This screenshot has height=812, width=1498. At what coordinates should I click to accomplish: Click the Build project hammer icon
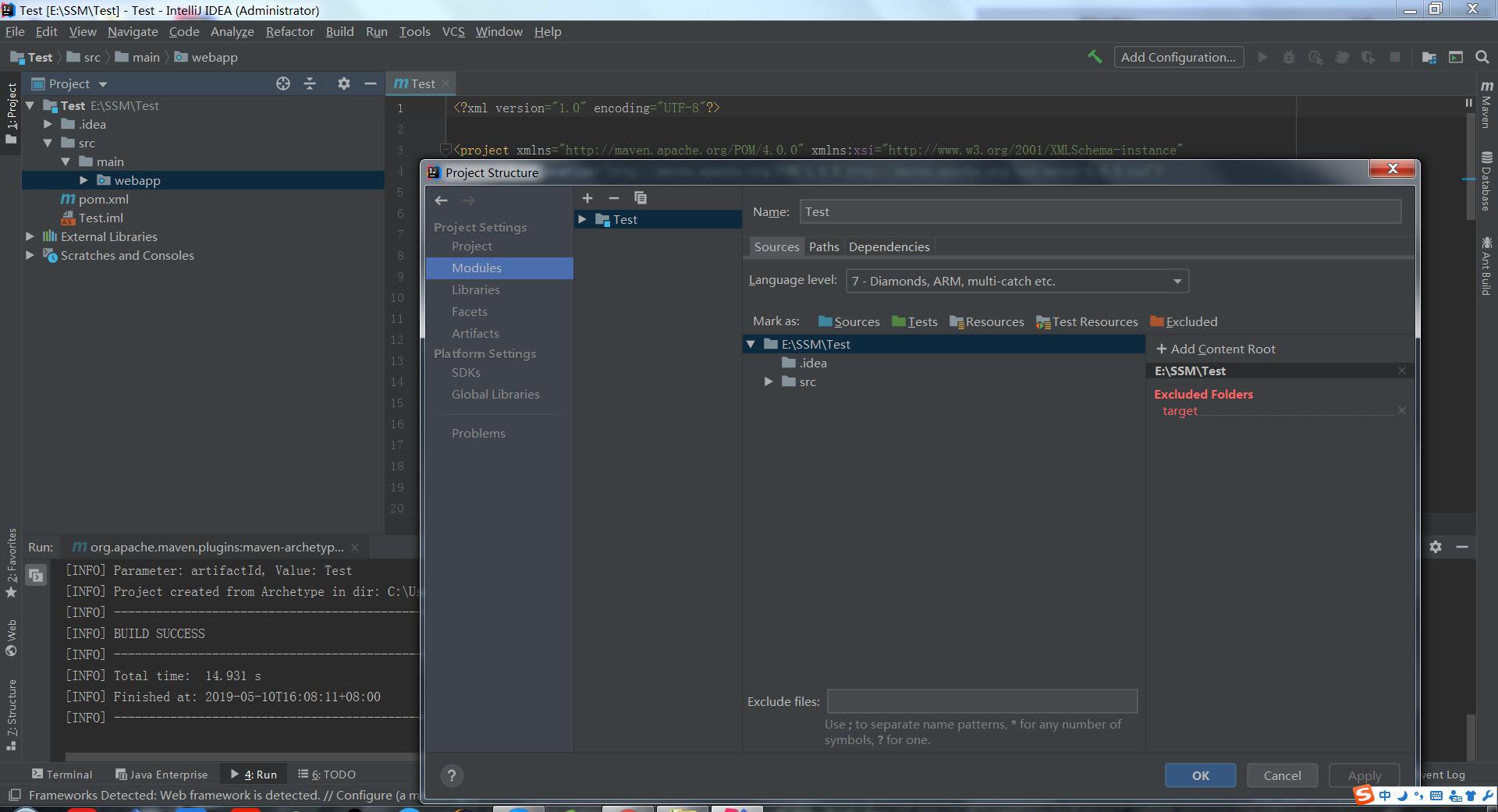coord(1095,57)
